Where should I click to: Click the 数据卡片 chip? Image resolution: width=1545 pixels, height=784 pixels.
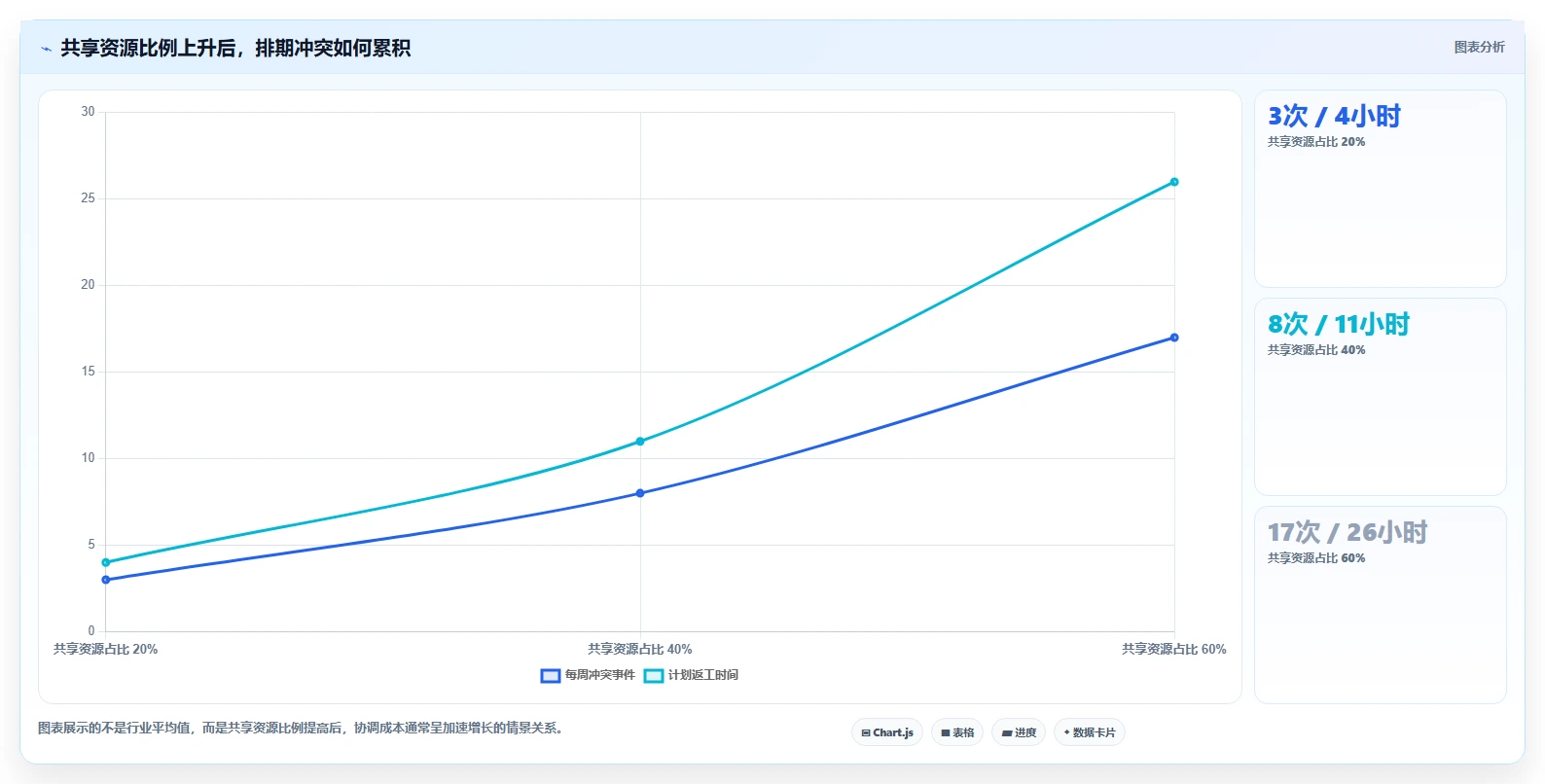[x=1090, y=732]
